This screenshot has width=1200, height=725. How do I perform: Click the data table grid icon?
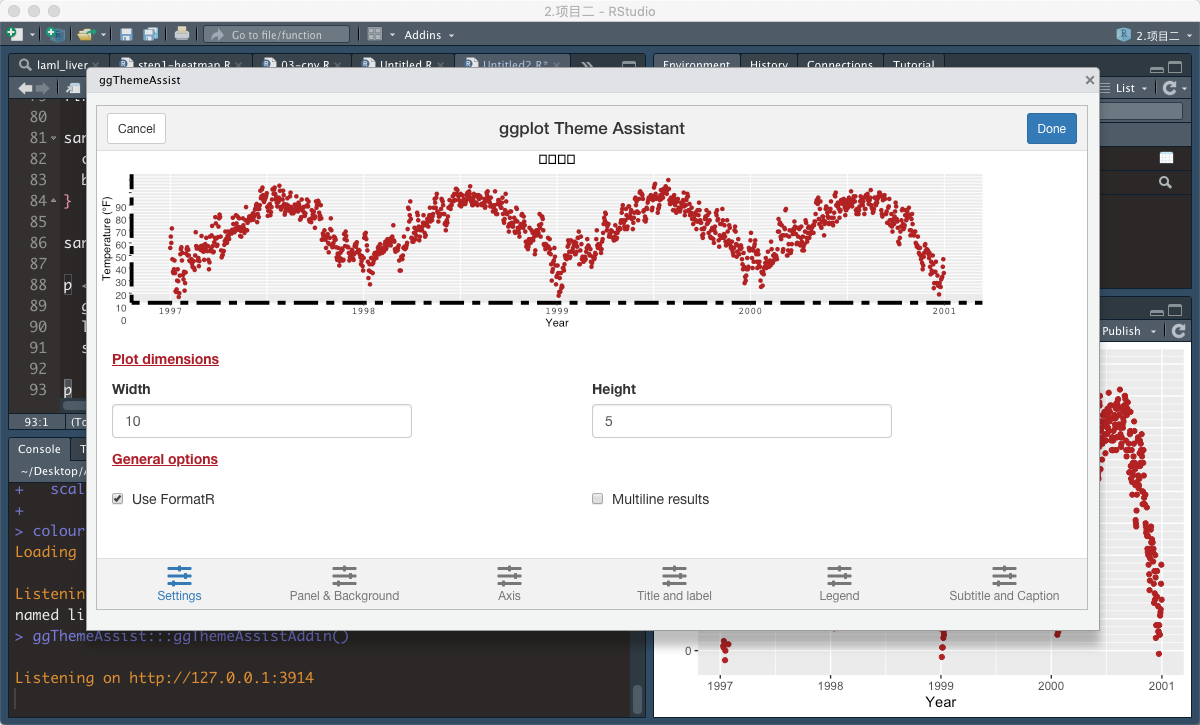[x=1166, y=158]
